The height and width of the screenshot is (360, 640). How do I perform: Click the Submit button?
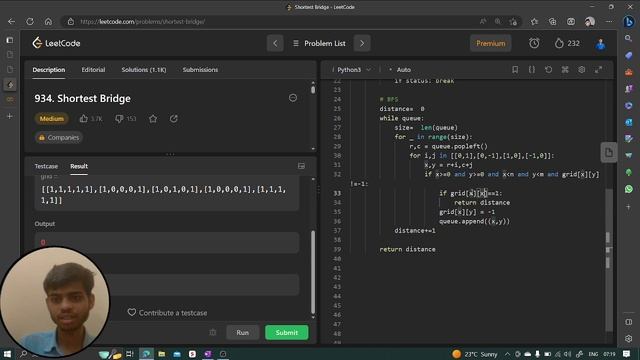click(287, 333)
